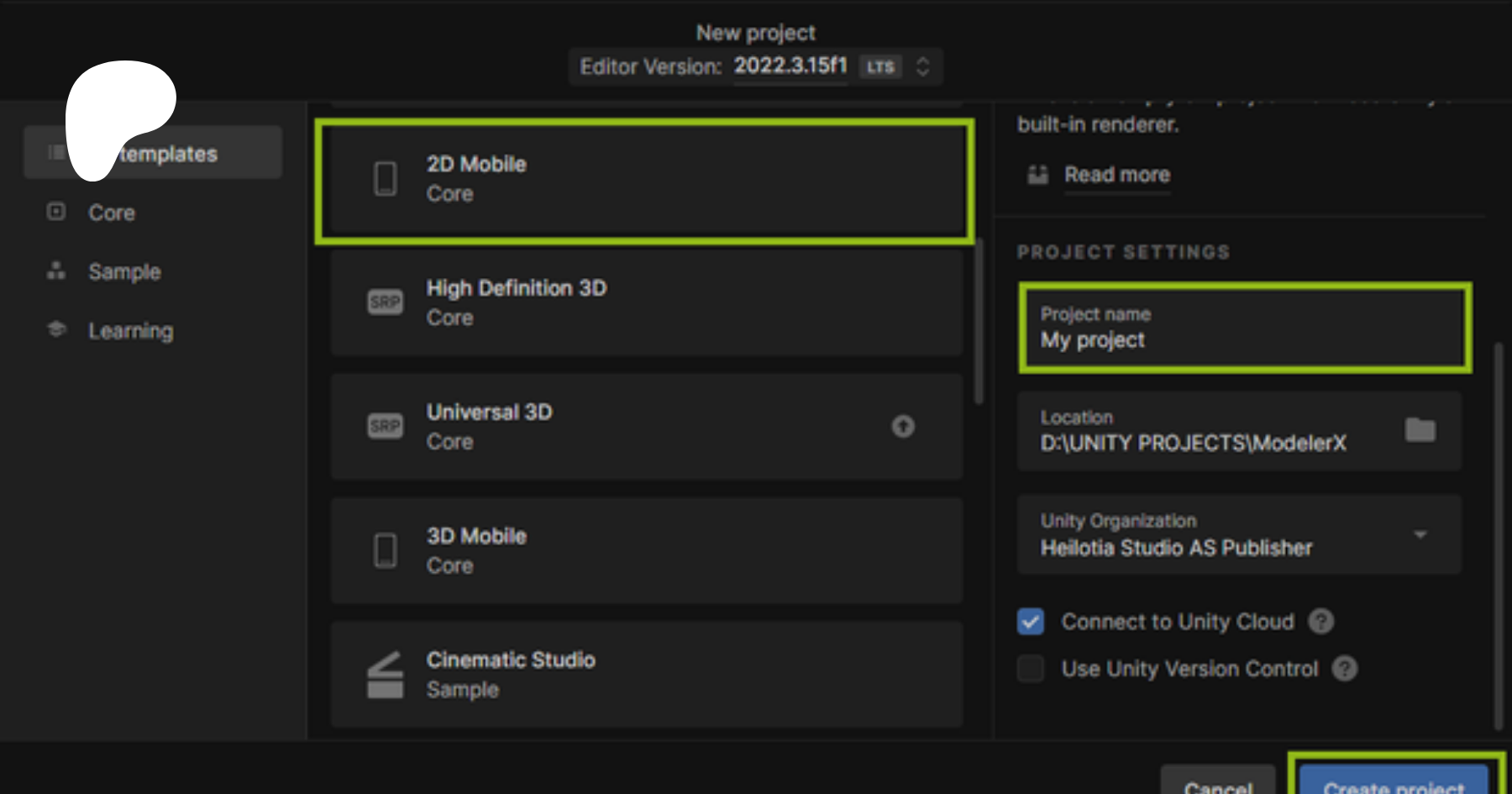Click help icon beside Connect to Unity Cloud
The width and height of the screenshot is (1512, 794).
(1320, 622)
